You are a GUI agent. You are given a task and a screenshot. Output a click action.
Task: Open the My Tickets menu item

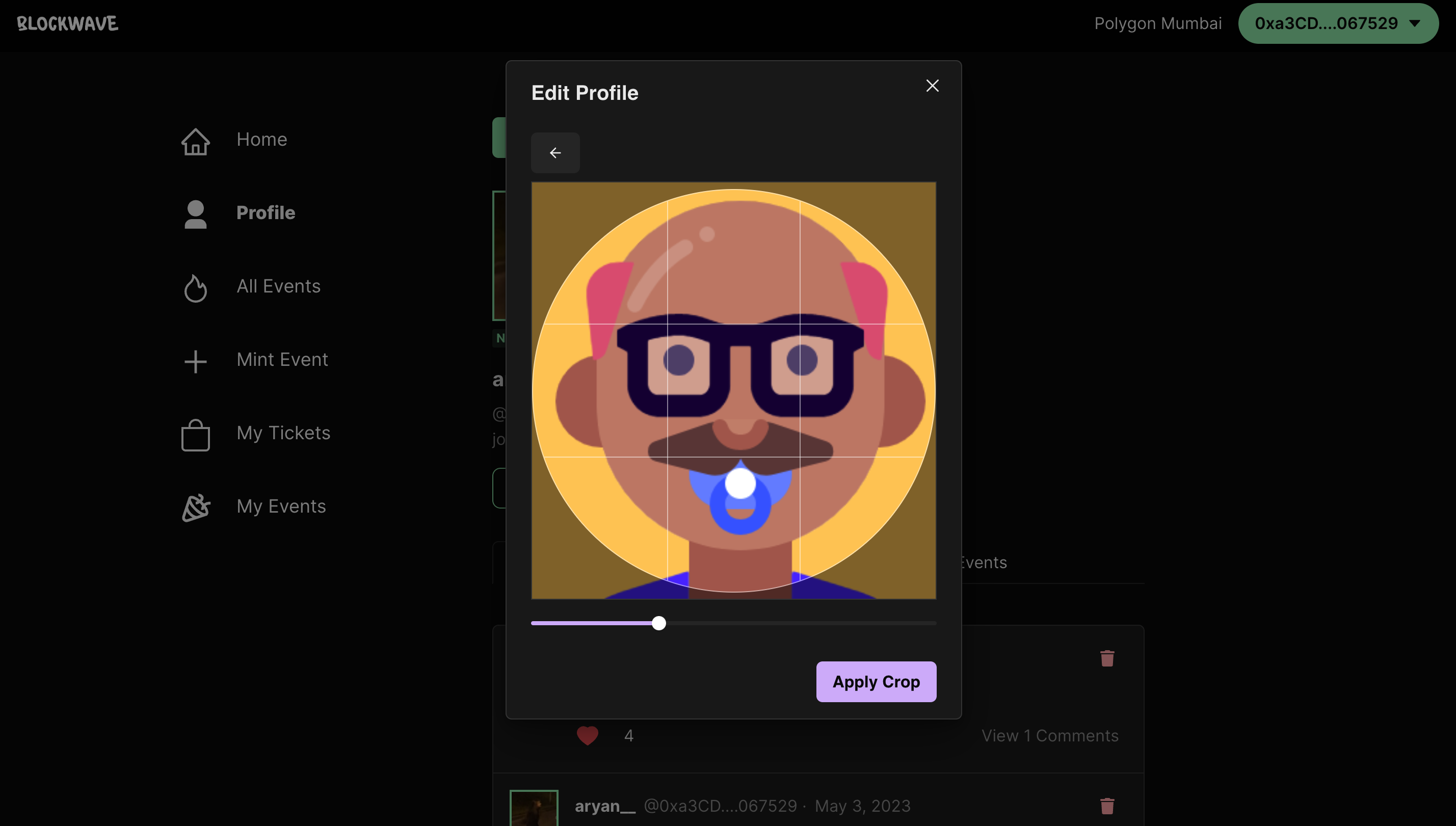point(283,433)
